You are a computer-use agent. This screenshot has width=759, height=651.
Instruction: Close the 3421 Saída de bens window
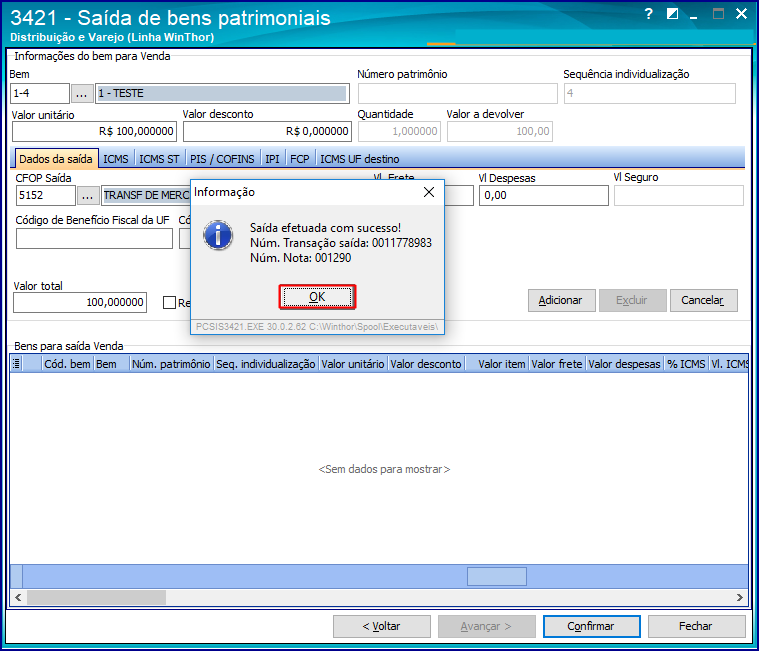click(741, 14)
